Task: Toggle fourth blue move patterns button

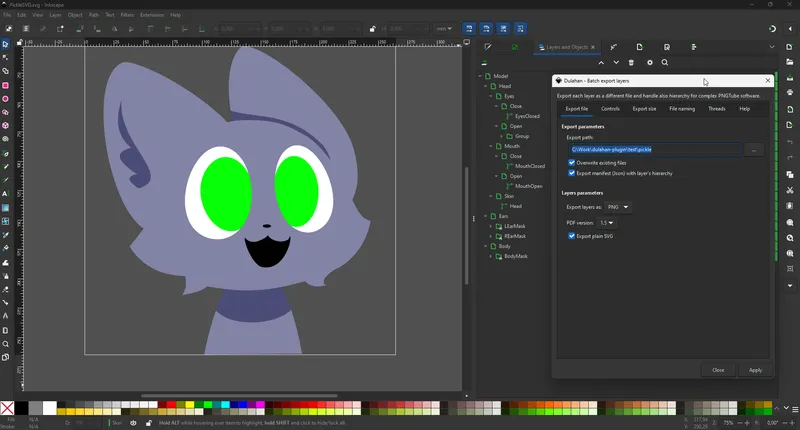Action: [520, 29]
